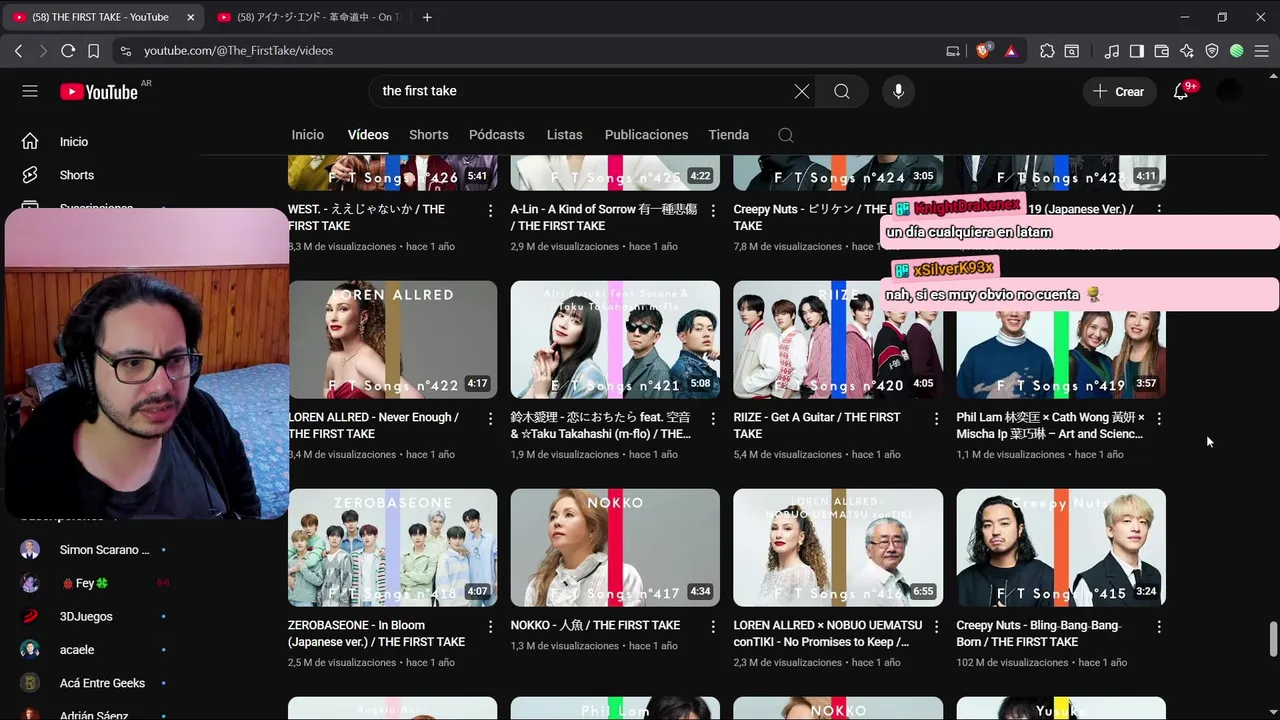Open a new browser tab
The width and height of the screenshot is (1280, 720).
point(427,17)
